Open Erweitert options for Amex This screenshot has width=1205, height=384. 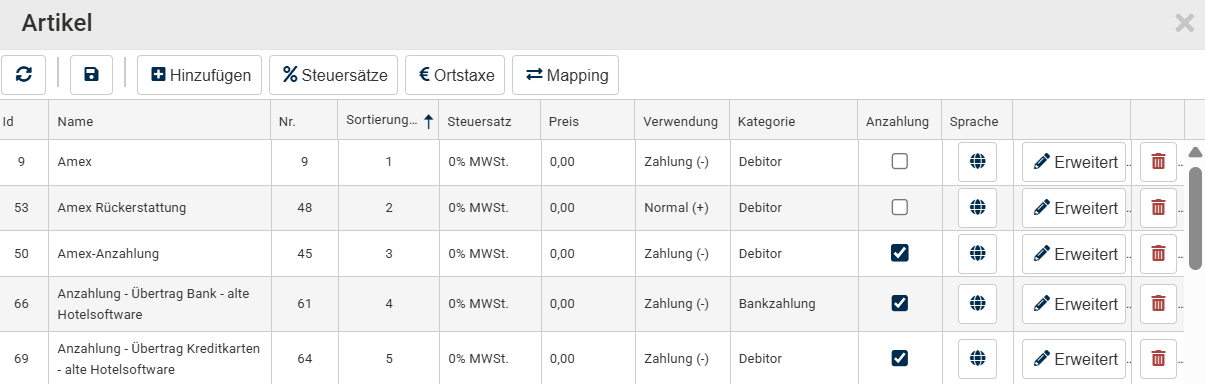coord(1074,162)
